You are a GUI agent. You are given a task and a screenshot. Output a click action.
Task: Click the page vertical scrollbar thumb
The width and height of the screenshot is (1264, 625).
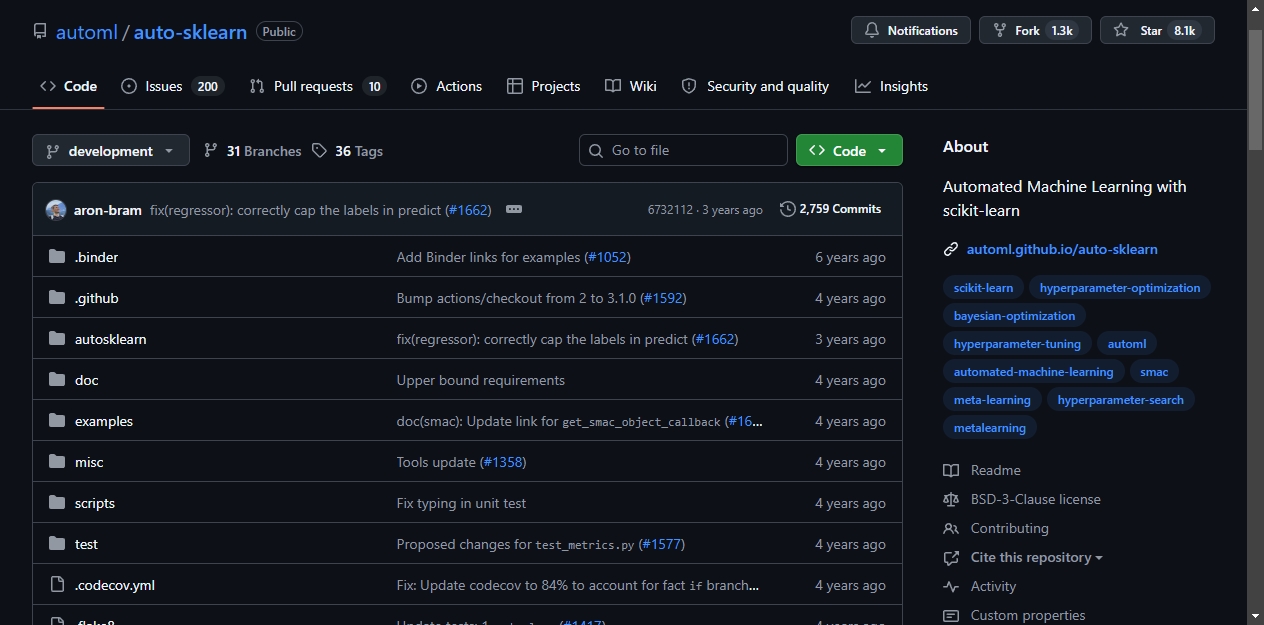tap(1255, 90)
